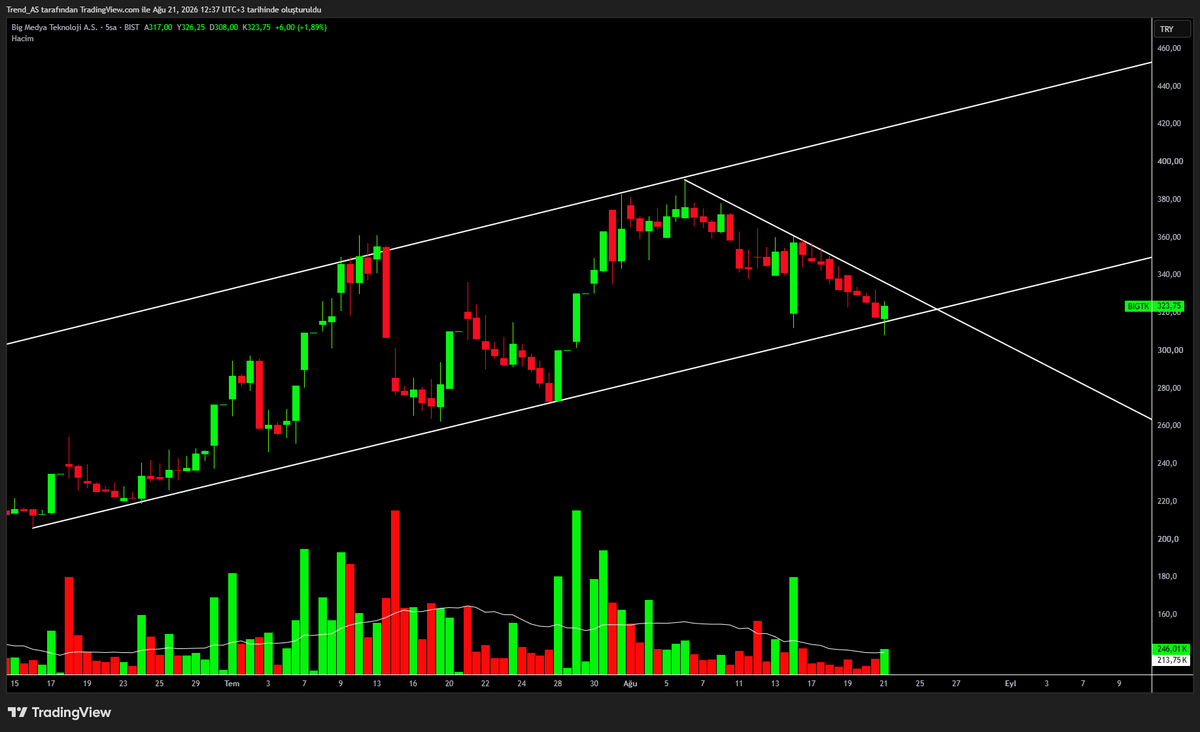1200x732 pixels.
Task: Click the 360,00 price axis label
Action: pyautogui.click(x=1171, y=237)
